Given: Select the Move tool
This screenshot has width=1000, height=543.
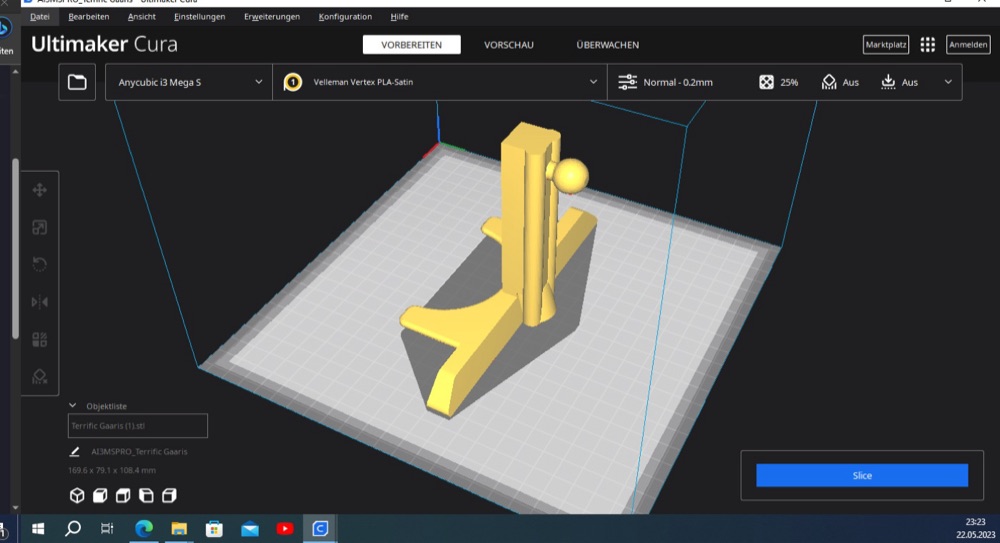Looking at the screenshot, I should coord(40,190).
